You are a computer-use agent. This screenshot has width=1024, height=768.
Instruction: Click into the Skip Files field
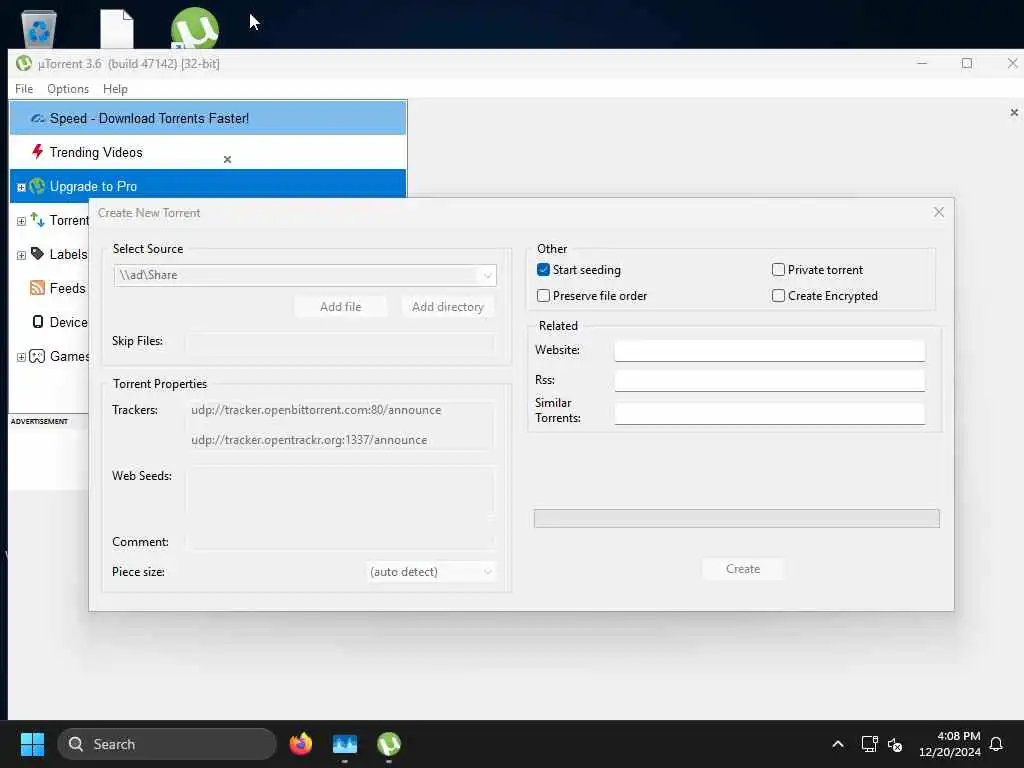click(x=340, y=342)
